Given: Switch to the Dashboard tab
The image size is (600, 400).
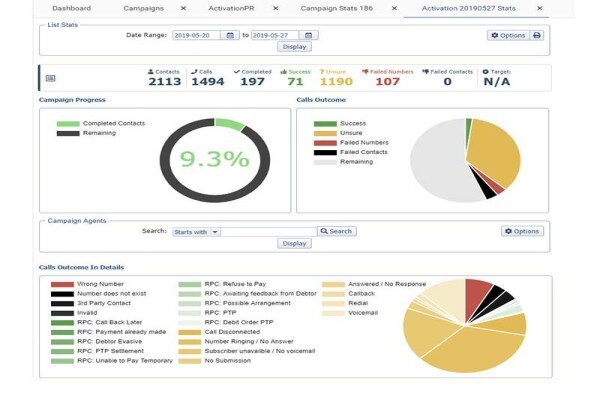Looking at the screenshot, I should click(72, 8).
